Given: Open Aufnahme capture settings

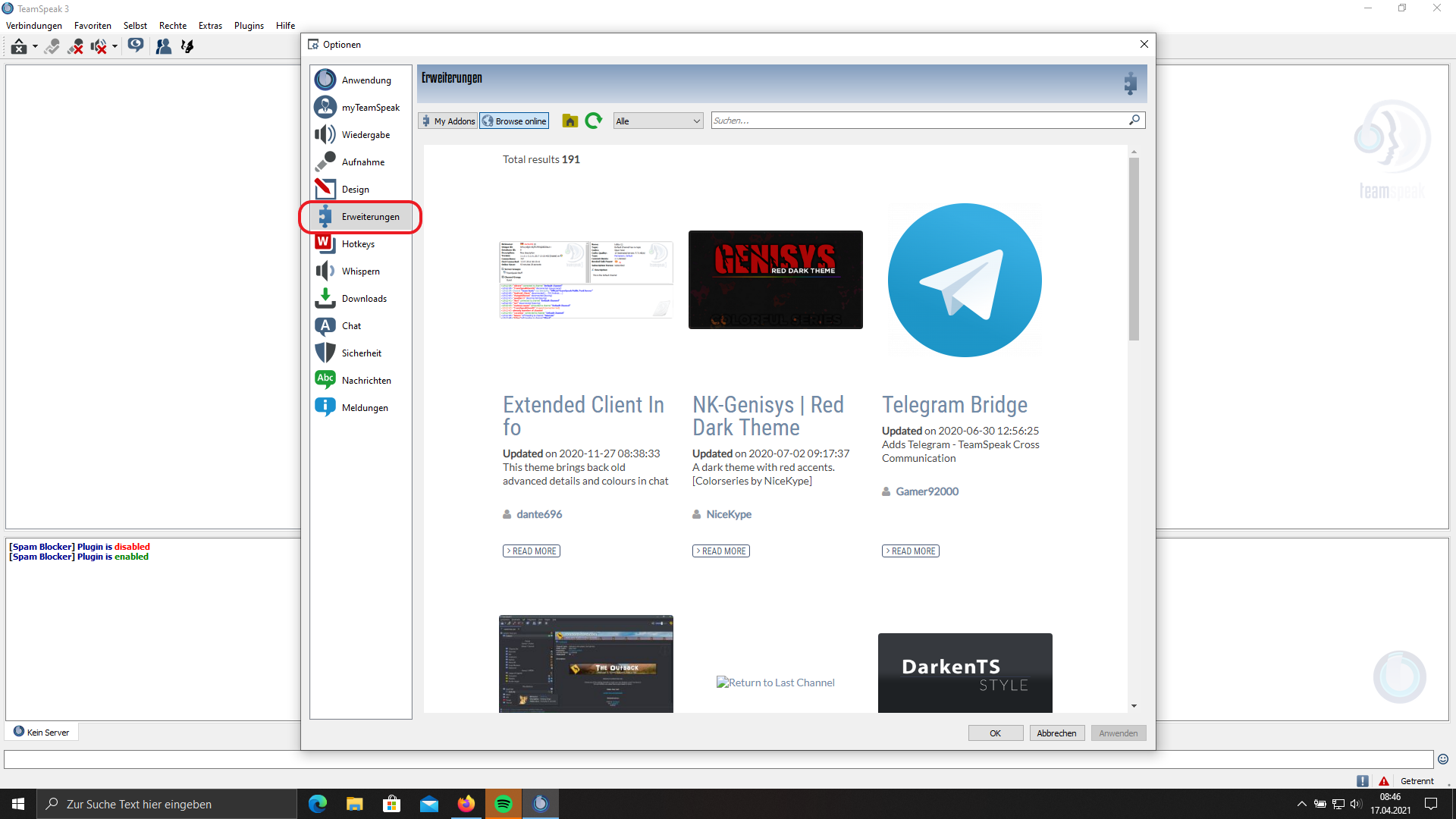Looking at the screenshot, I should [361, 162].
